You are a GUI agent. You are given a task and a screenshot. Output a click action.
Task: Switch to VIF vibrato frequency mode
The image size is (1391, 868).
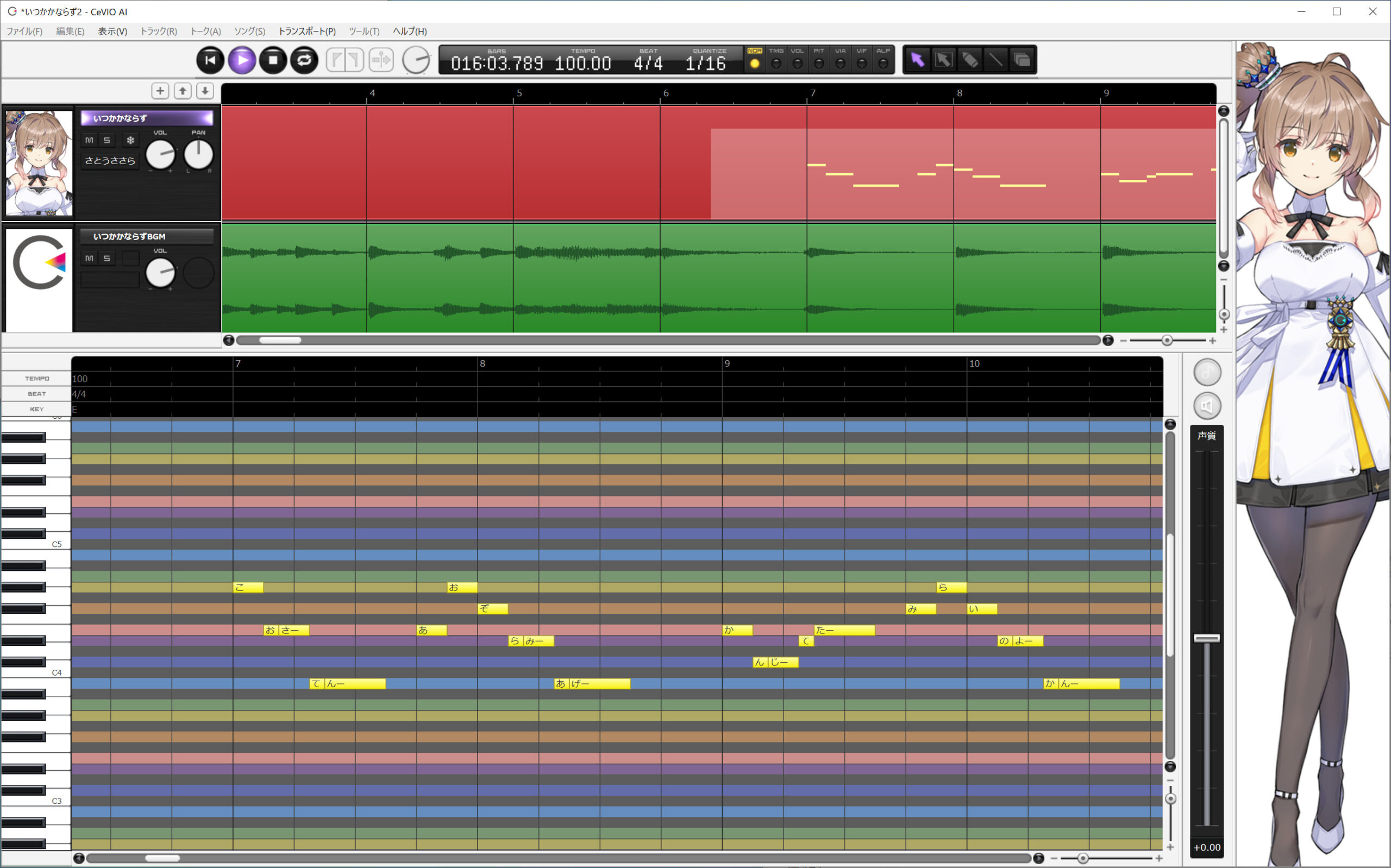[862, 59]
